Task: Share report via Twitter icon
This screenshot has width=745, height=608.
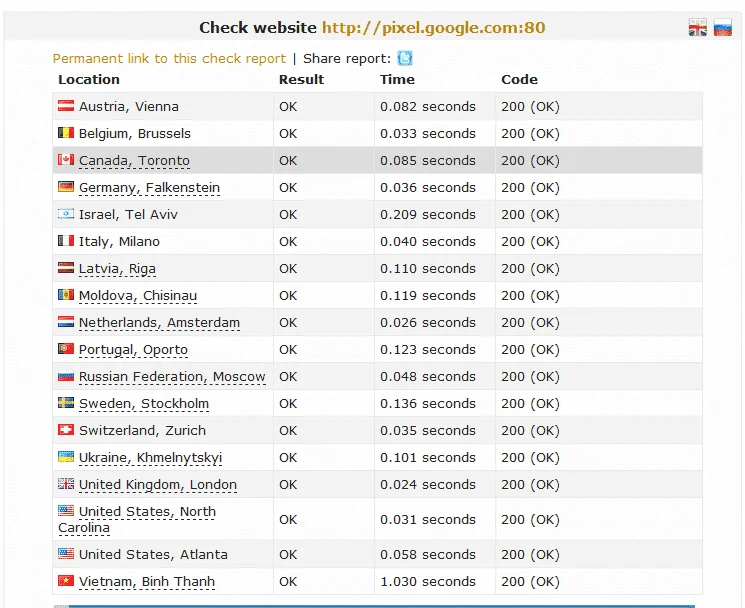Action: click(x=405, y=58)
